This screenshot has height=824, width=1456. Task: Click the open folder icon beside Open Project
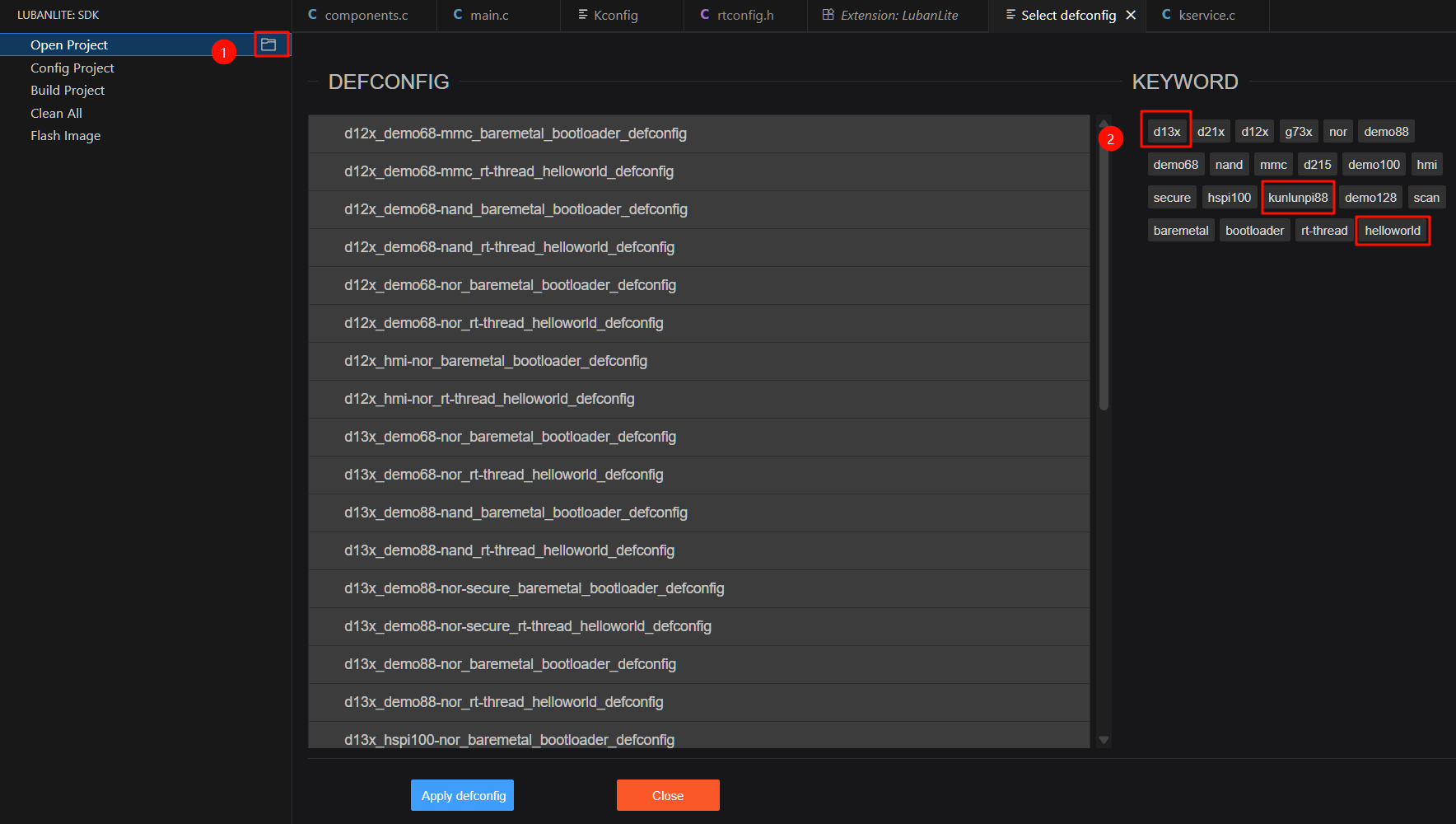268,44
